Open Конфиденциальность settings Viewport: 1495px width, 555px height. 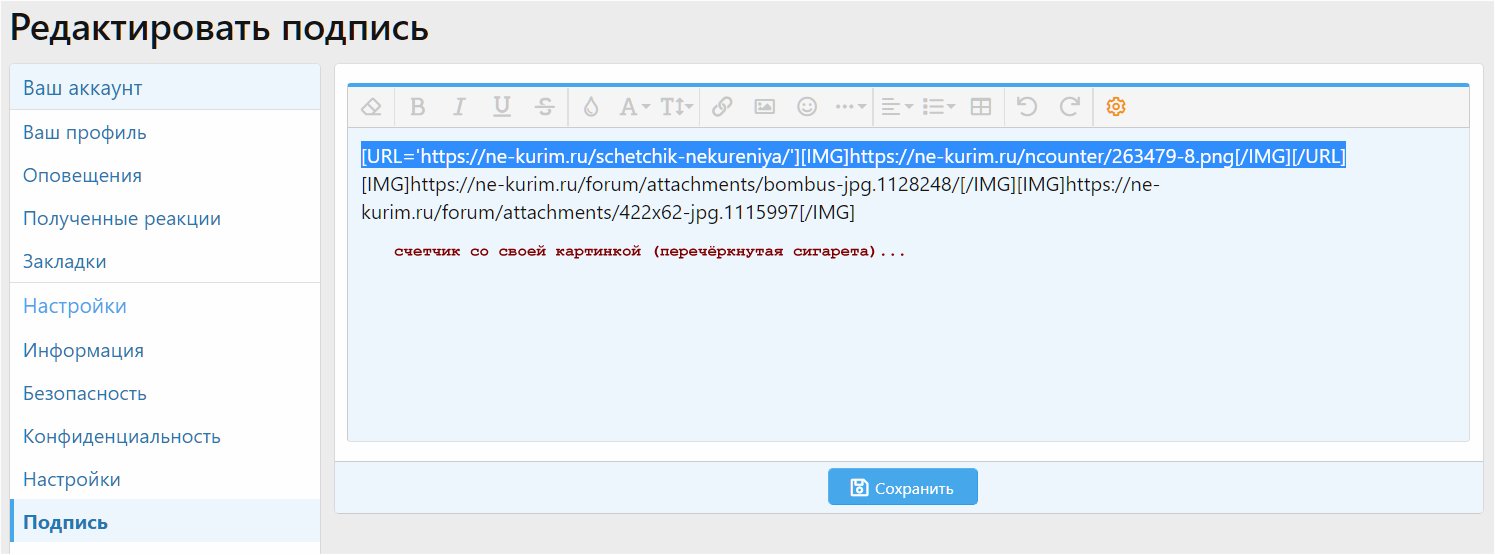click(165, 436)
